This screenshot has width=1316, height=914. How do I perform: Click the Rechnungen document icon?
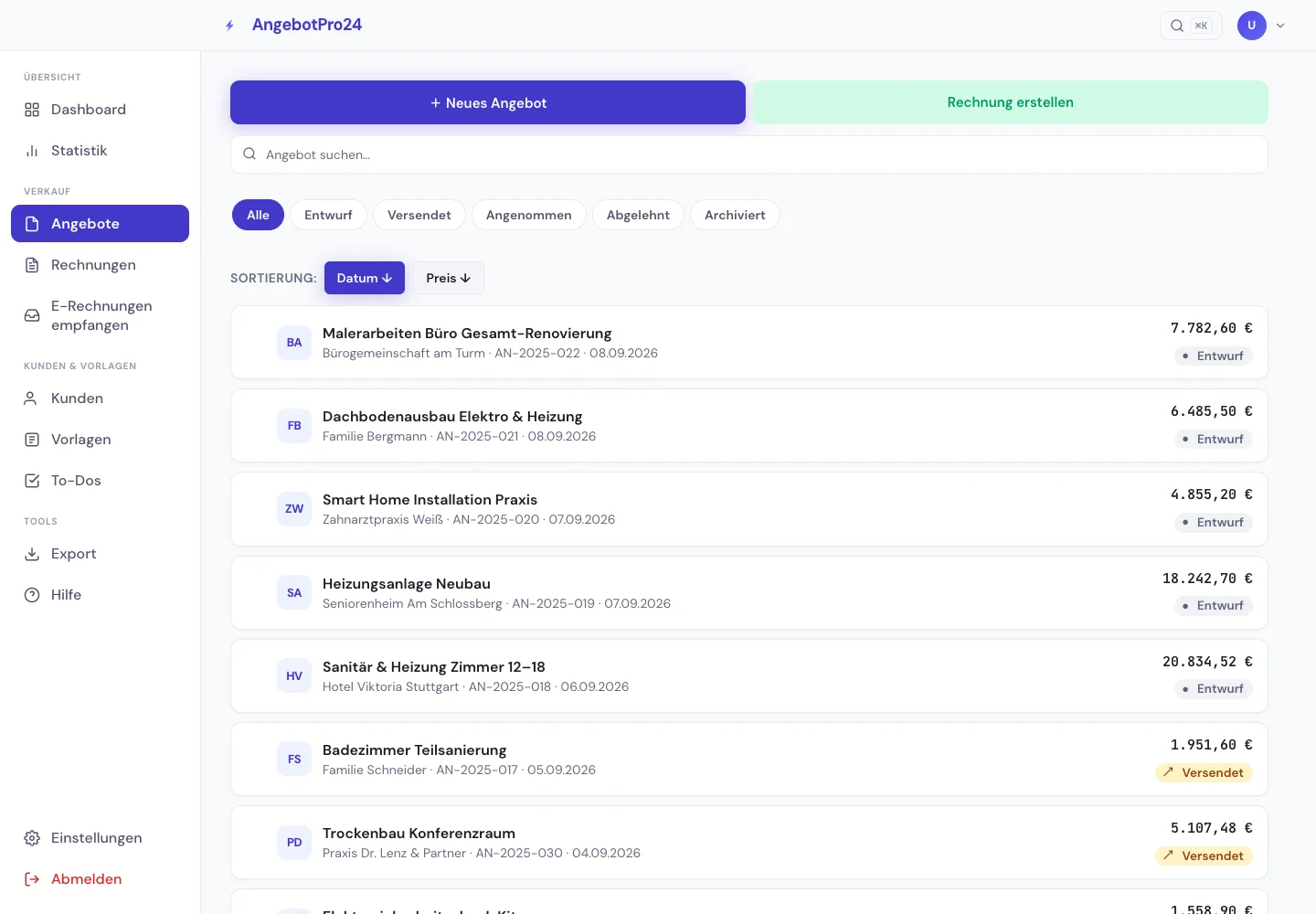[x=32, y=265]
